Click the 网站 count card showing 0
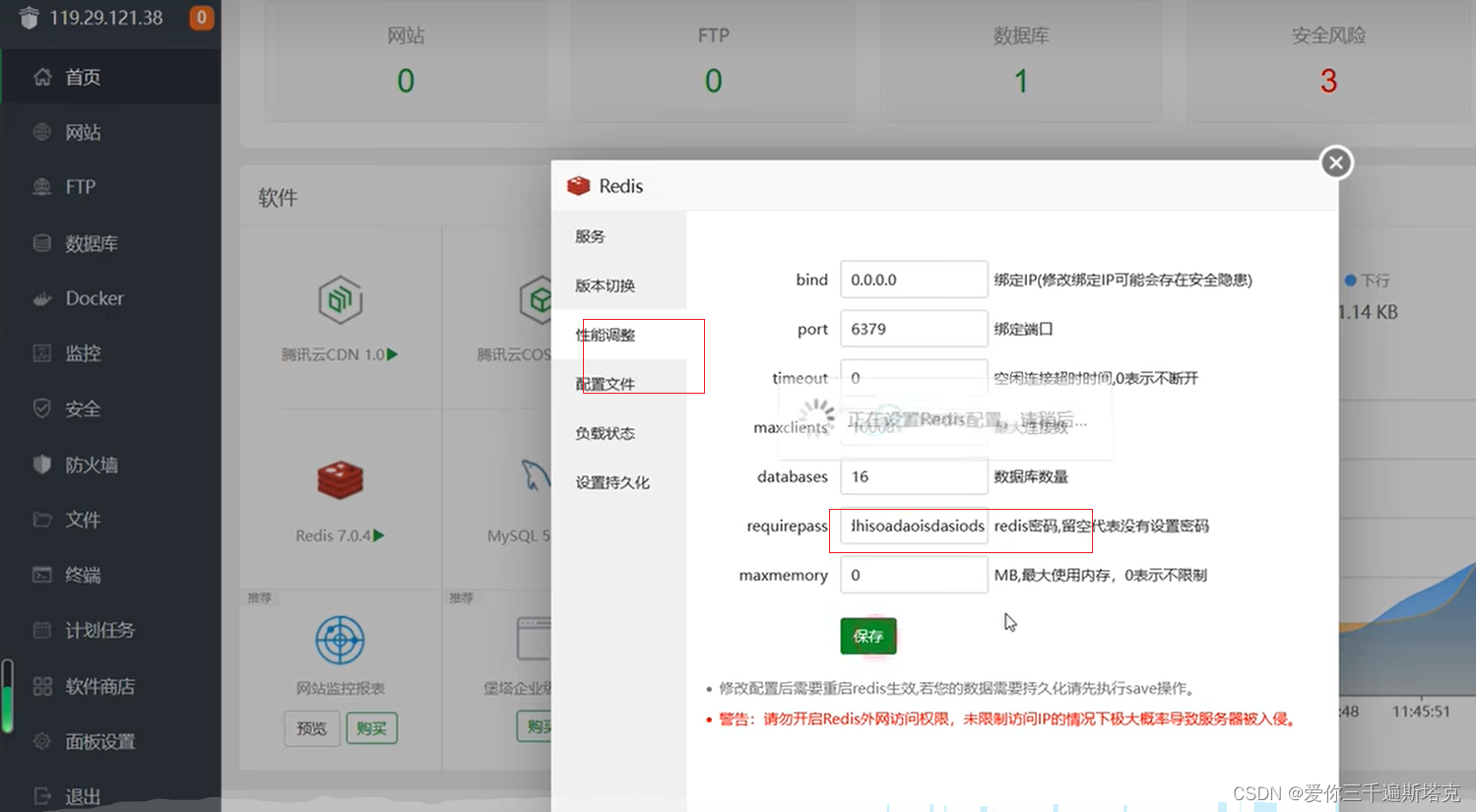The width and height of the screenshot is (1476, 812). tap(406, 61)
